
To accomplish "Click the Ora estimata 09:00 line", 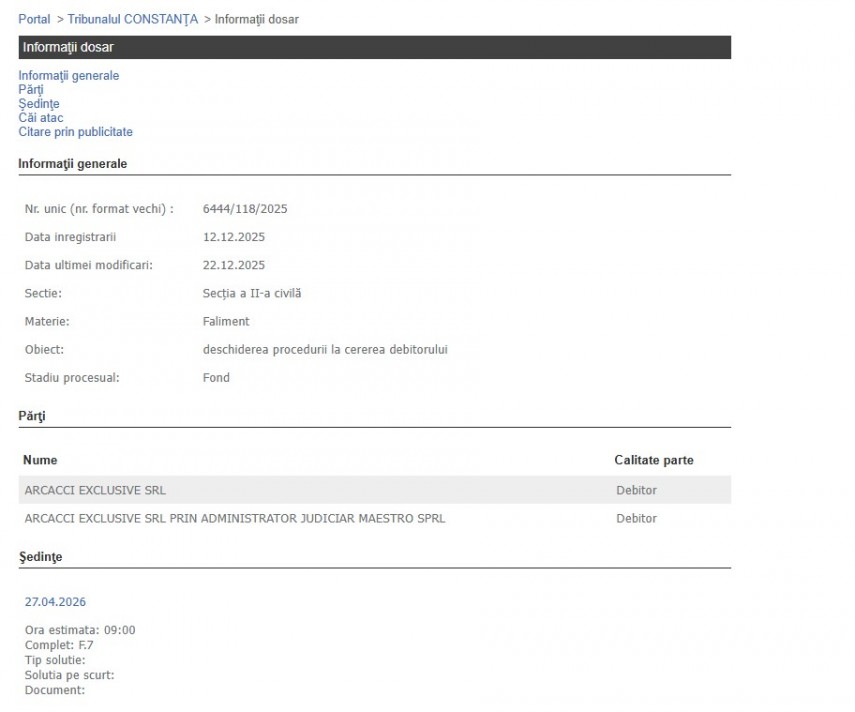I will 80,630.
